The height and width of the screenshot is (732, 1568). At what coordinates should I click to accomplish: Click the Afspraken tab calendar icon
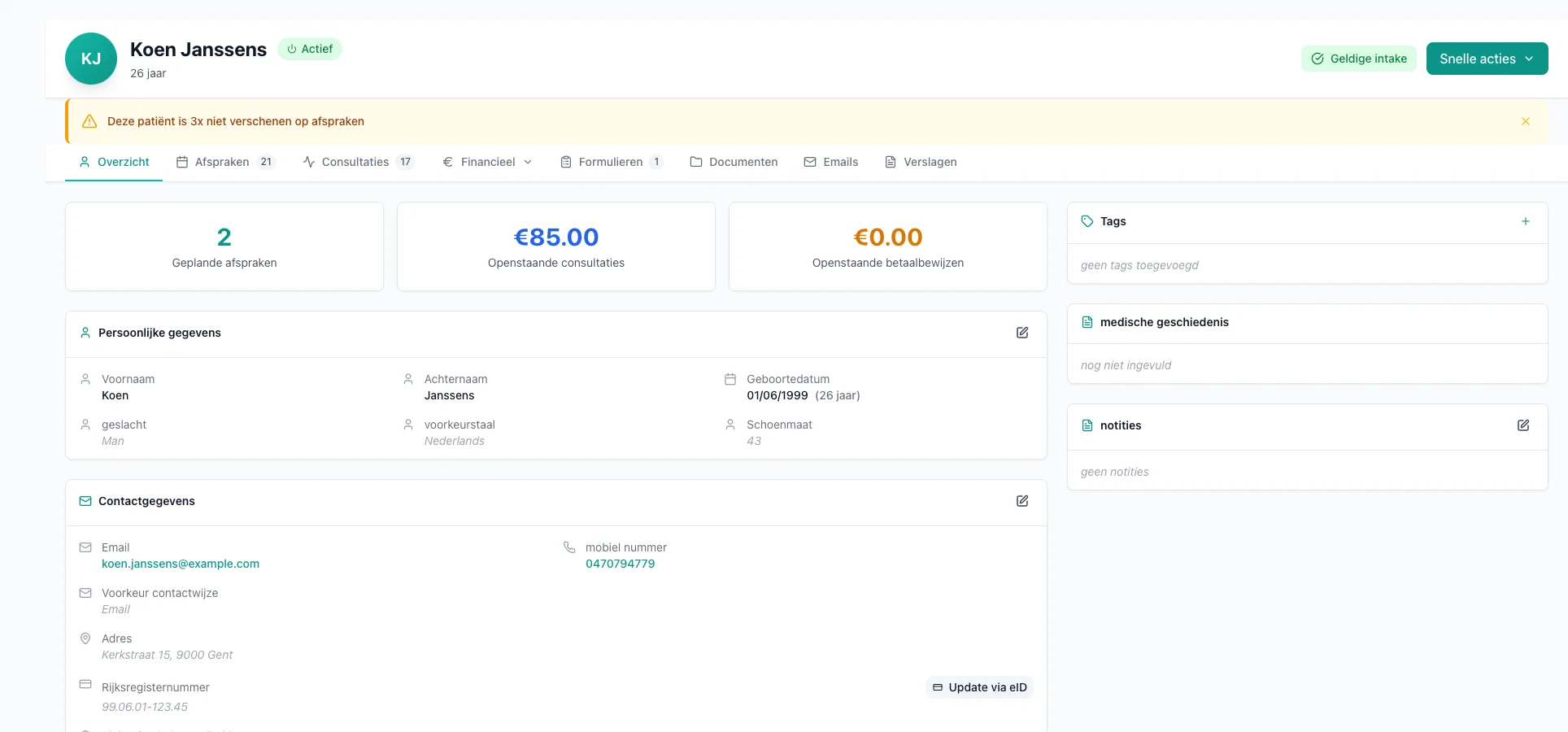182,162
